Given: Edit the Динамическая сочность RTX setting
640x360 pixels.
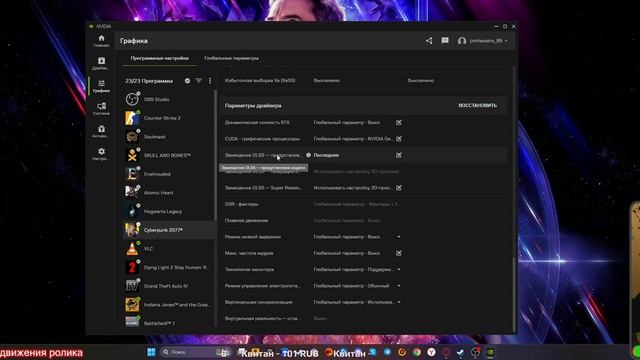Looking at the screenshot, I should point(398,122).
